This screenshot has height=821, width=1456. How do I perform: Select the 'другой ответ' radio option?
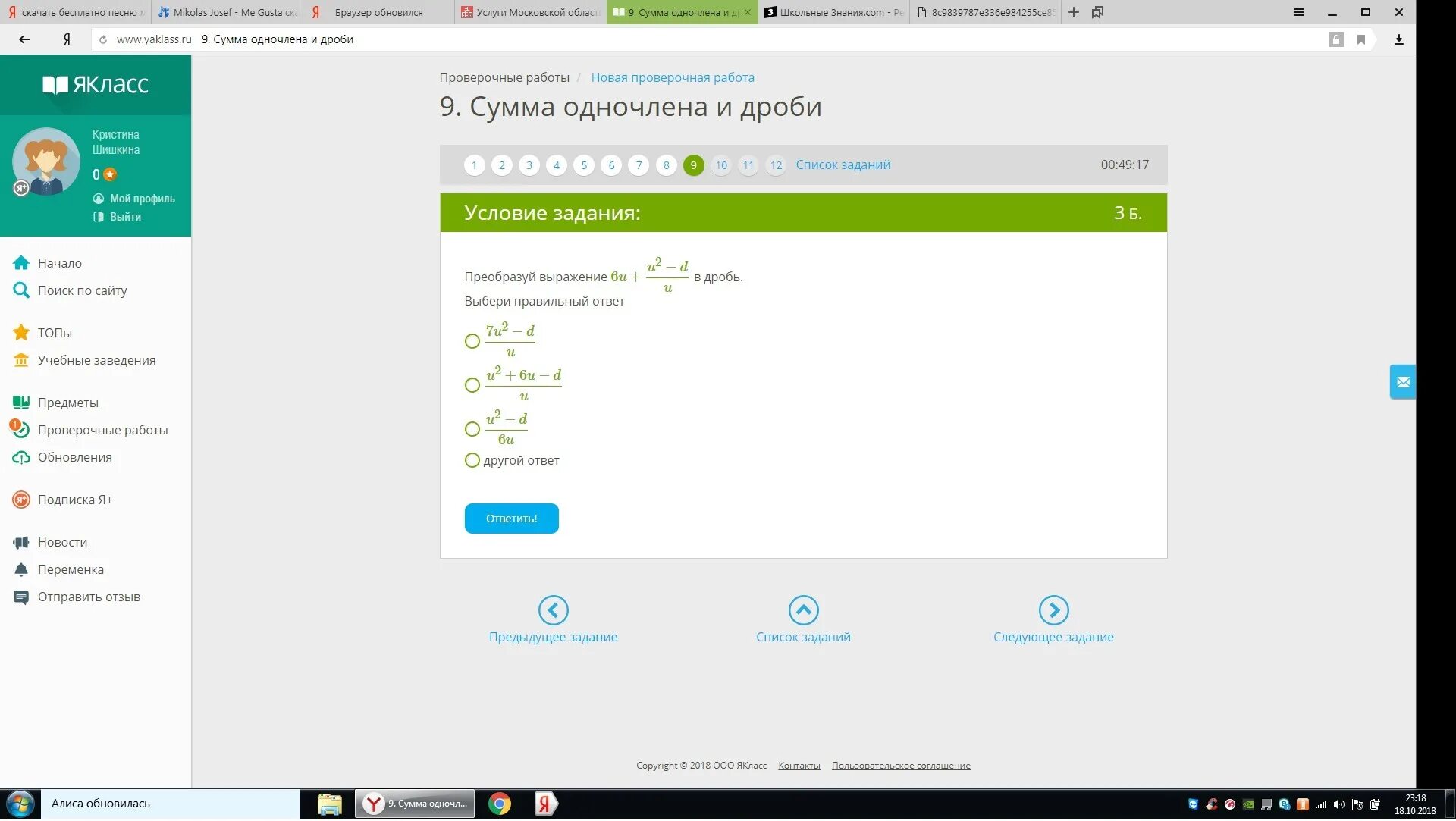pos(472,461)
